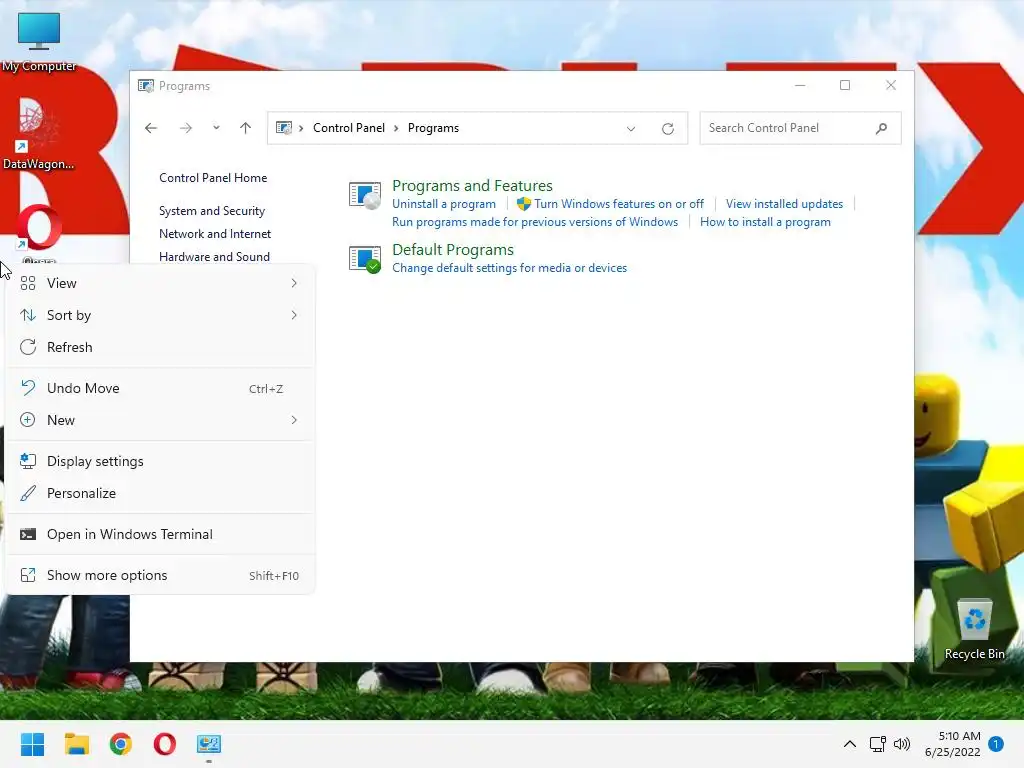
Task: Choose Personalize in context menu
Action: click(x=160, y=493)
